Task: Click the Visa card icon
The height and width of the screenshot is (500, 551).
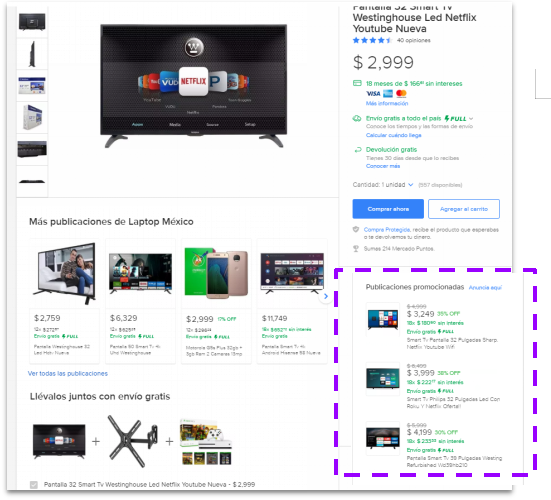Action: click(x=373, y=93)
